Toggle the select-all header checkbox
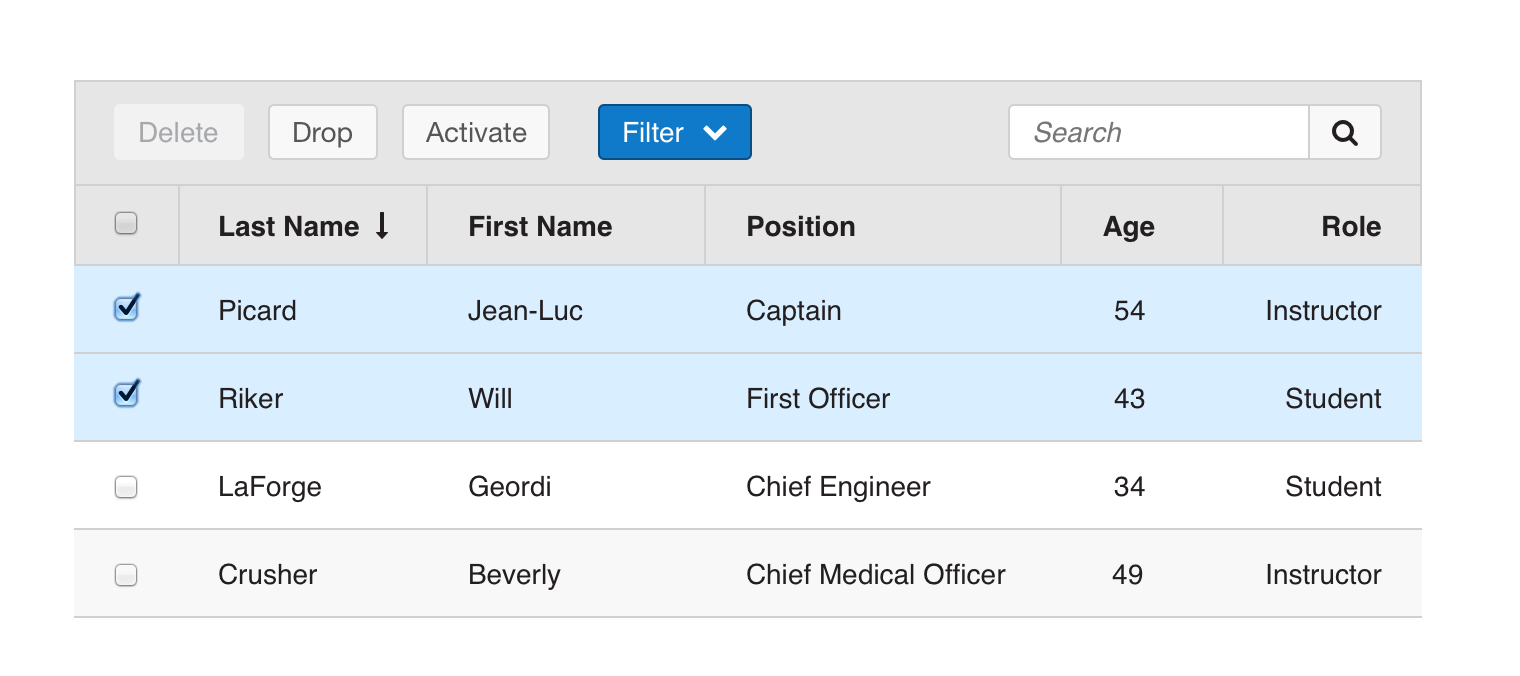 pyautogui.click(x=126, y=223)
